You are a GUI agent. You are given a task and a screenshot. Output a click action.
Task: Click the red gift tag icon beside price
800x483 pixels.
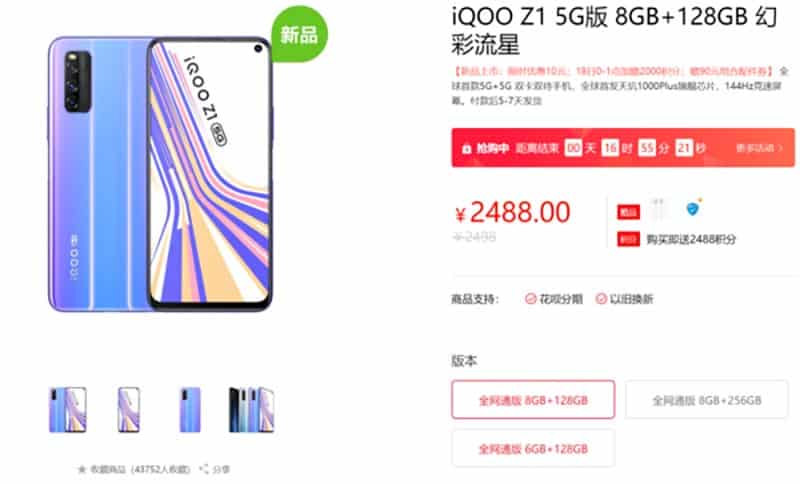coord(629,212)
